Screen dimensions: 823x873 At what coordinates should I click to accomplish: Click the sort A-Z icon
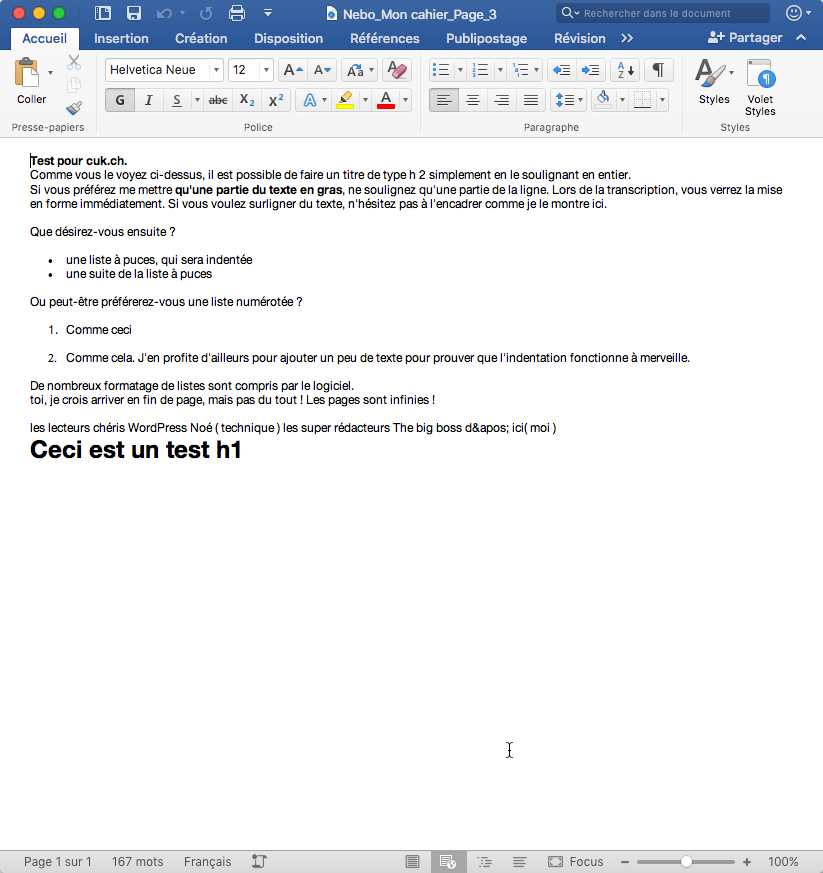[625, 70]
